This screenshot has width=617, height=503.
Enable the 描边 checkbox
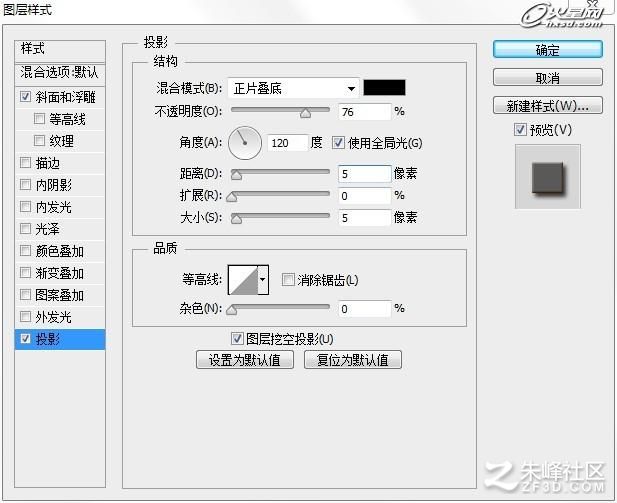(x=26, y=162)
